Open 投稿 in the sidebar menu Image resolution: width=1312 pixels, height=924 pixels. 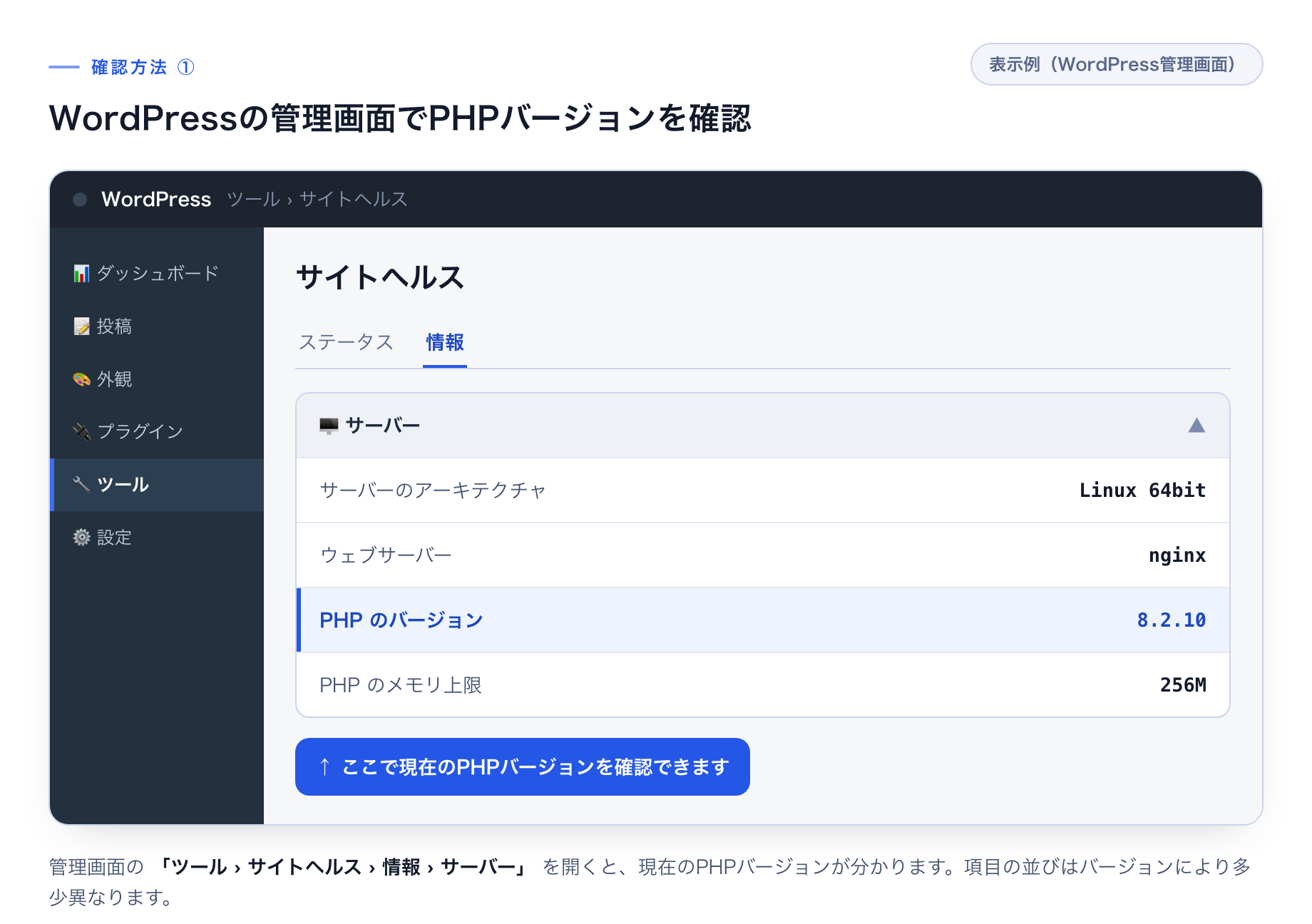157,327
